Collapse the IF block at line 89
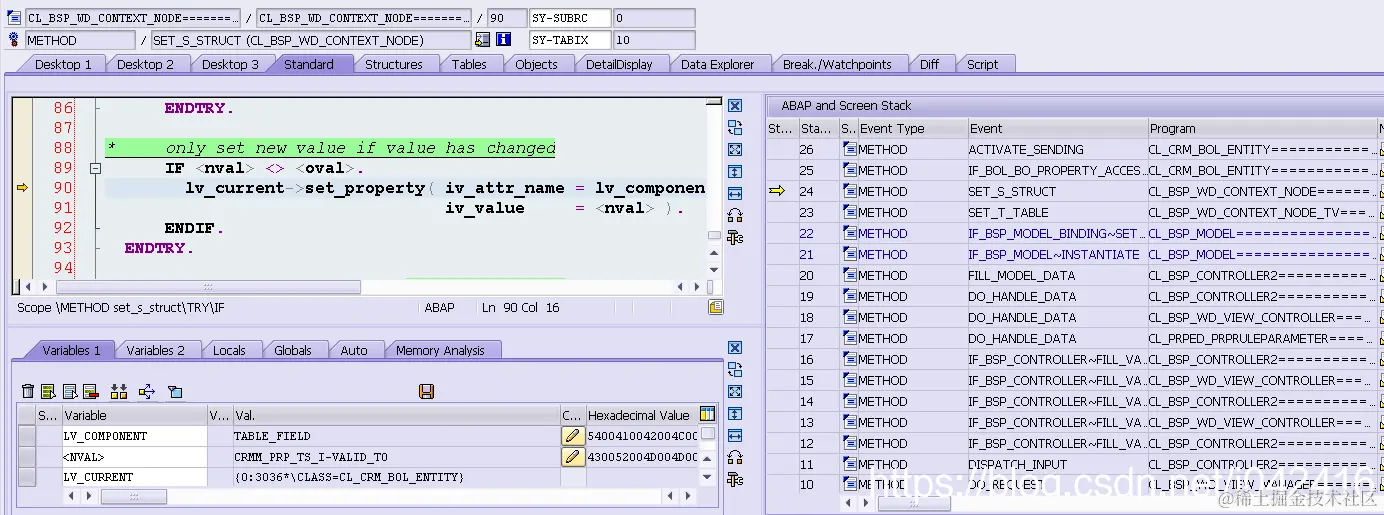 [x=96, y=169]
